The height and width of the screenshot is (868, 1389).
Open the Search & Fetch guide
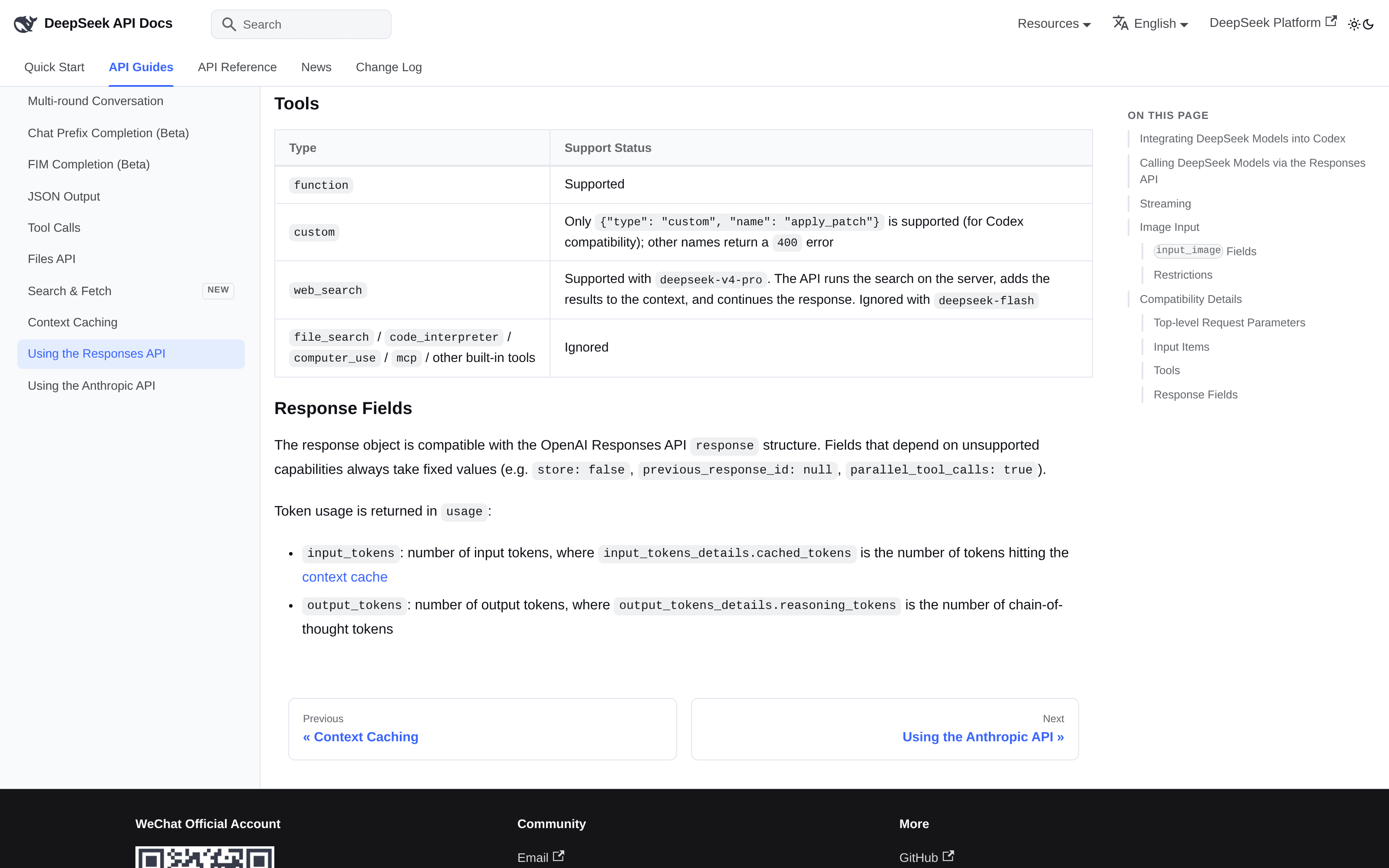pos(131,291)
